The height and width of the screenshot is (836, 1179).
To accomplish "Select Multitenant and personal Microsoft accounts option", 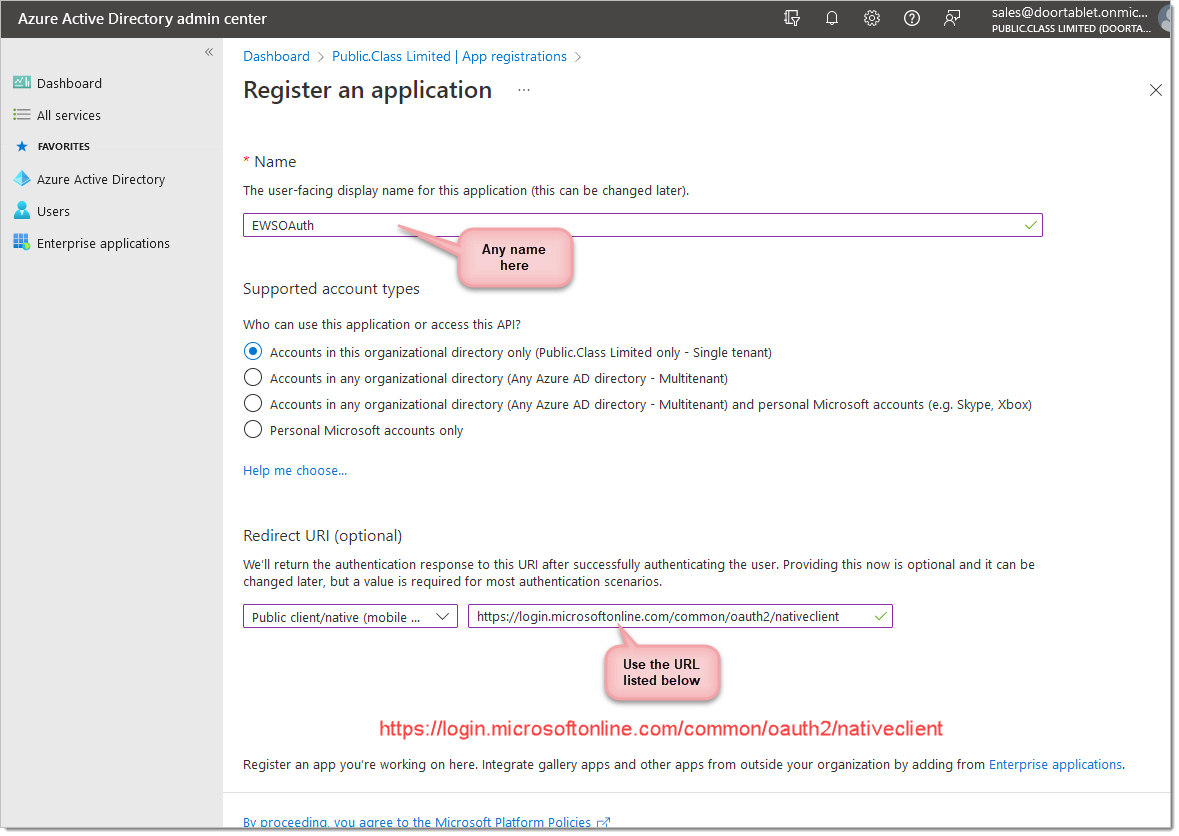I will pos(253,404).
